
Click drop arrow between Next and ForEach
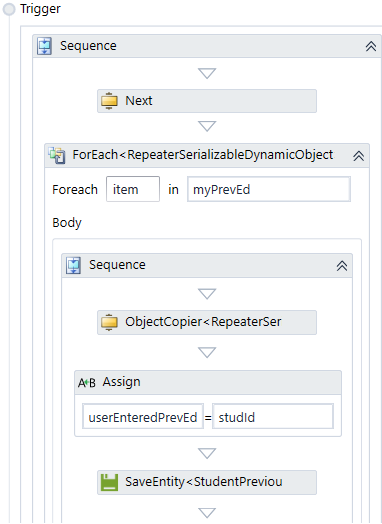(207, 126)
